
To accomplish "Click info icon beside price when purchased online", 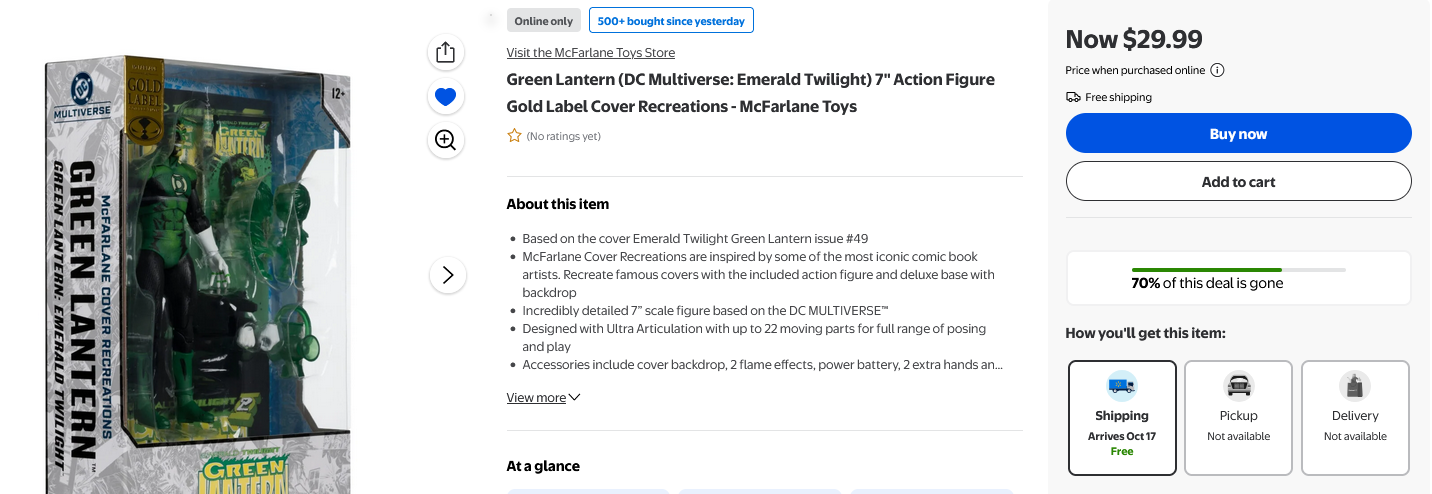I will (x=1217, y=70).
